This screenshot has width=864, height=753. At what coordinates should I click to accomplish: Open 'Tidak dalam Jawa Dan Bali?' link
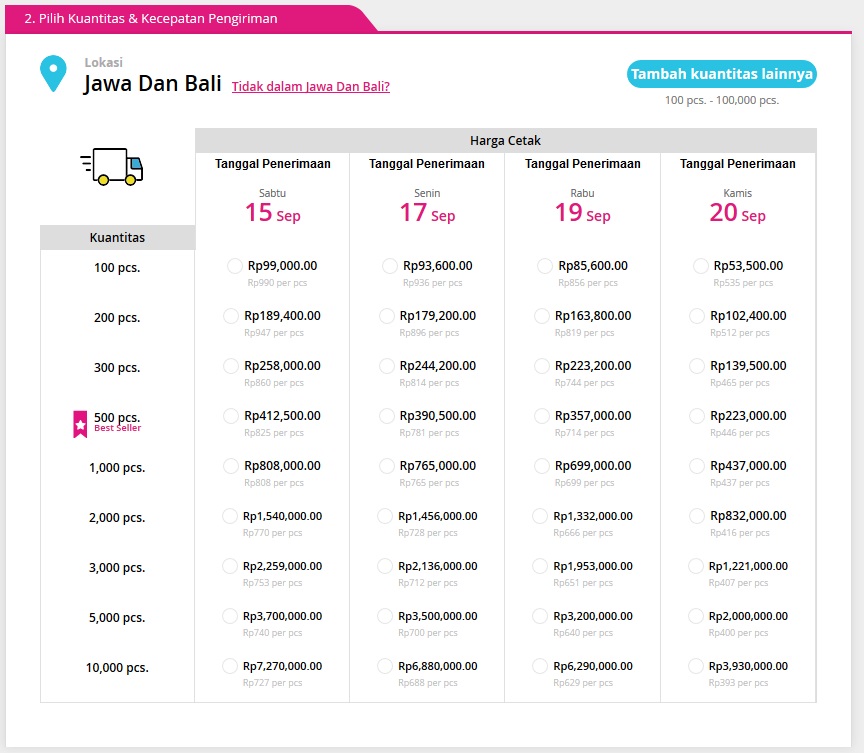tap(310, 86)
